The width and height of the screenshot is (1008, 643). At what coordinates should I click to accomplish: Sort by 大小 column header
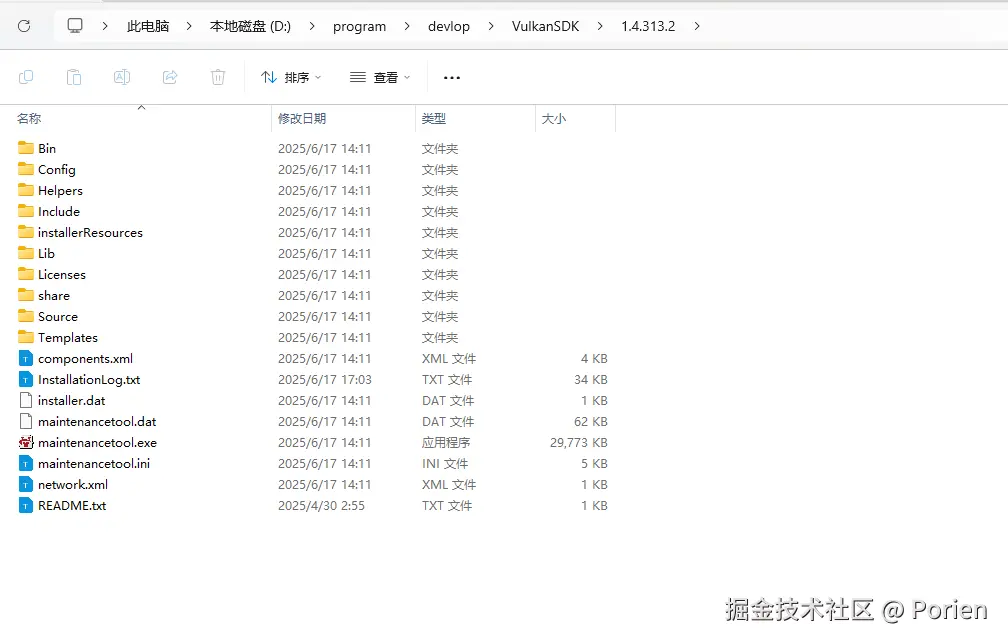coord(554,118)
